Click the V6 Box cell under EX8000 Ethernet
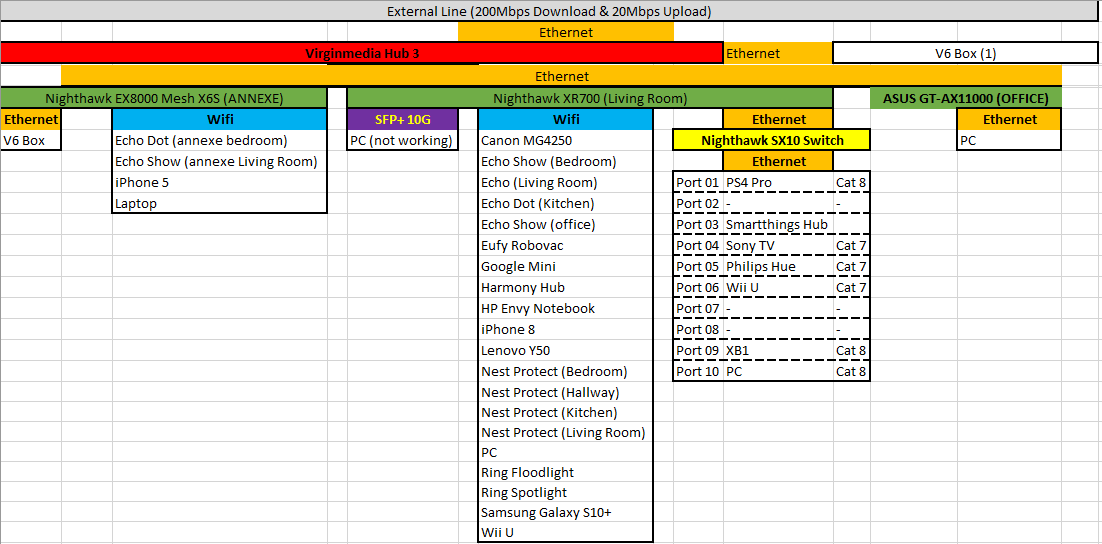 point(31,141)
